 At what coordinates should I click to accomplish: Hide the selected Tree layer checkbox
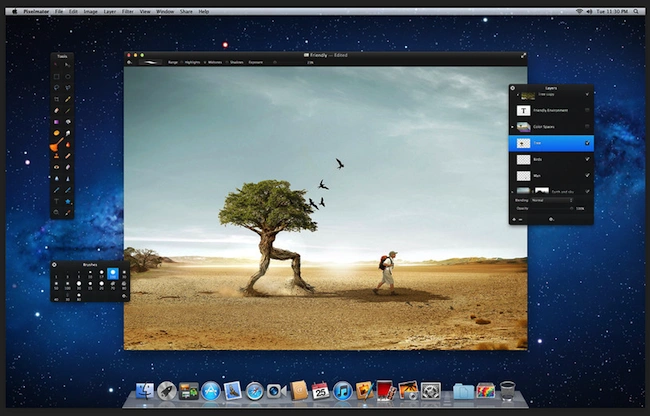[x=587, y=143]
